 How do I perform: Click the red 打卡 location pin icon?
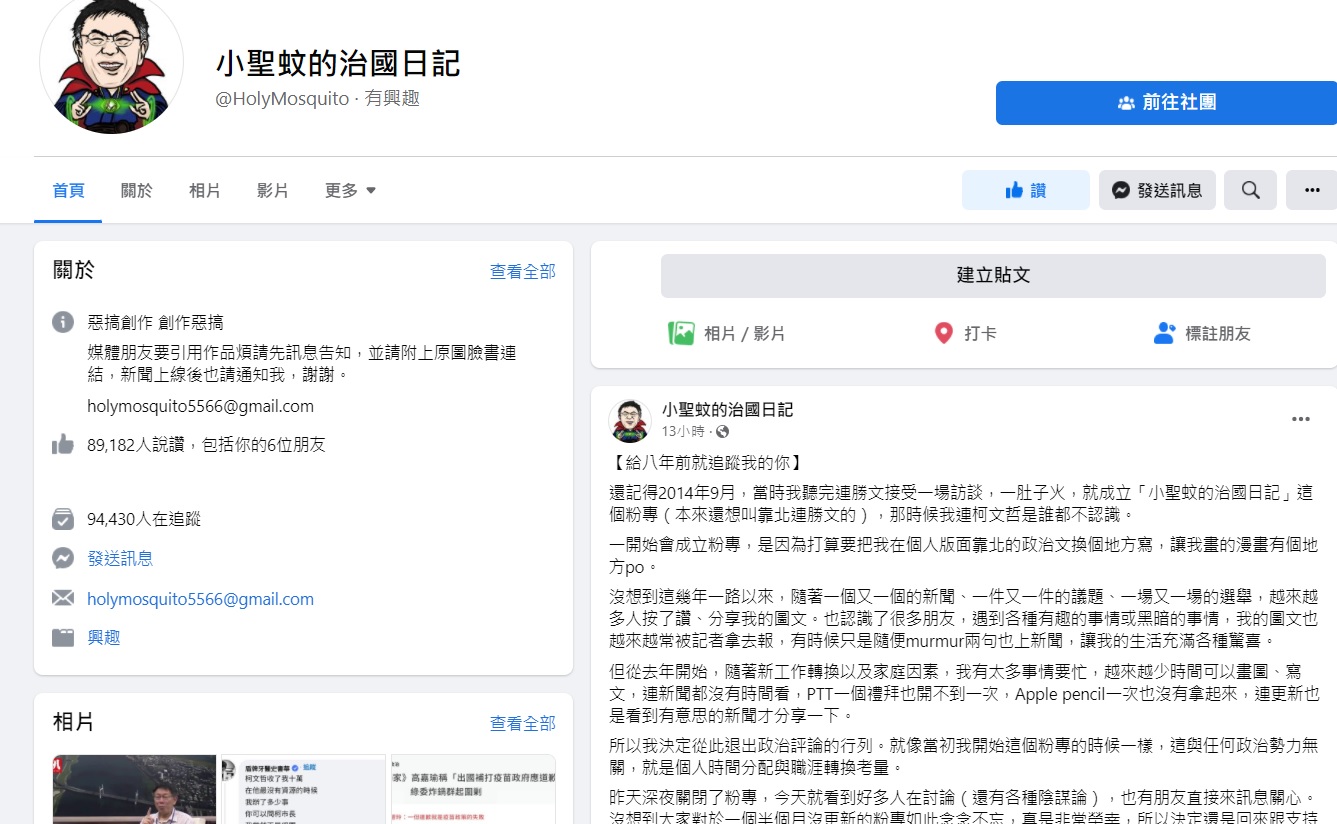click(x=943, y=333)
